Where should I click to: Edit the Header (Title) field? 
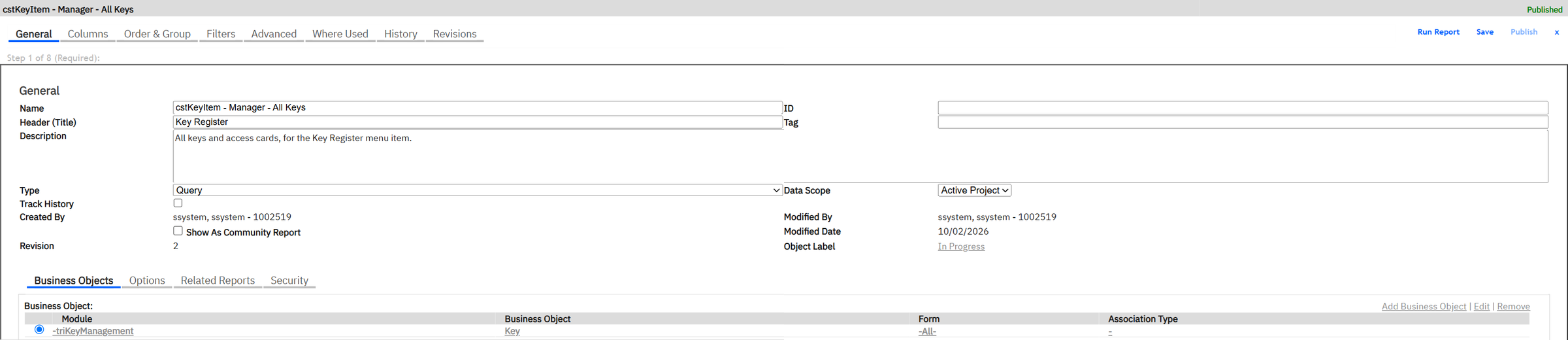click(478, 122)
